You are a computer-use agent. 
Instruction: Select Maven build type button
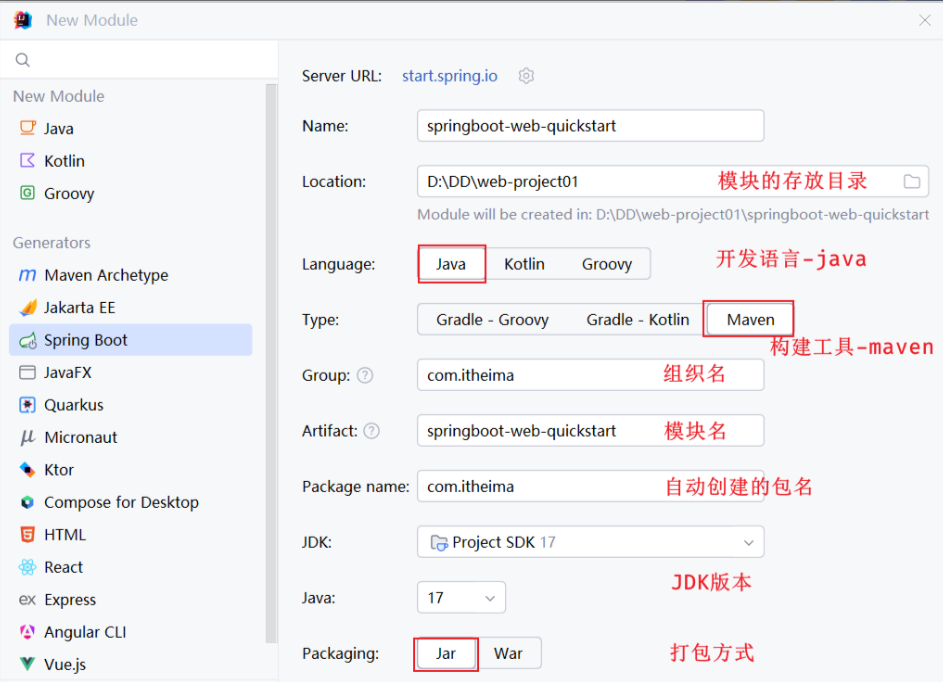750,320
